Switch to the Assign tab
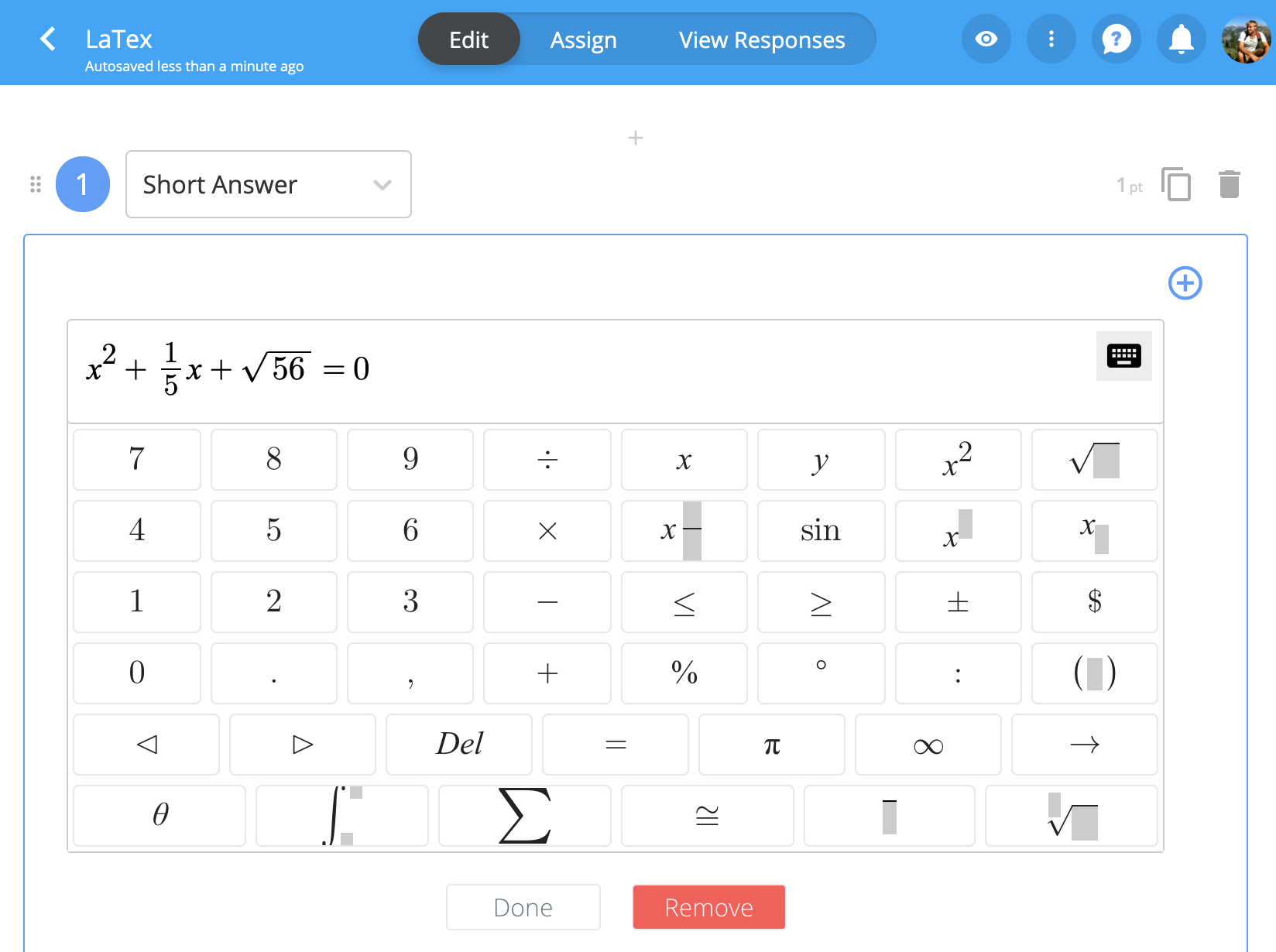This screenshot has width=1276, height=952. tap(583, 39)
